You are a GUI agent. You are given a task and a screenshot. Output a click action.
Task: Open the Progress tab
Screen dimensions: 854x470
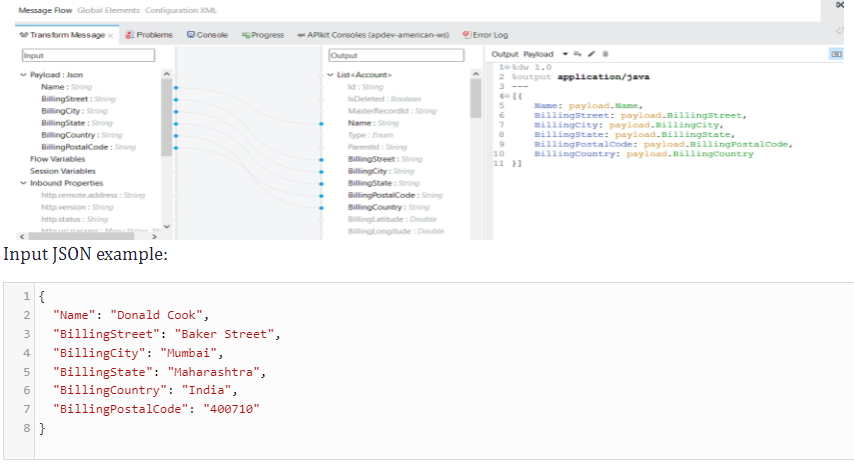click(x=263, y=35)
